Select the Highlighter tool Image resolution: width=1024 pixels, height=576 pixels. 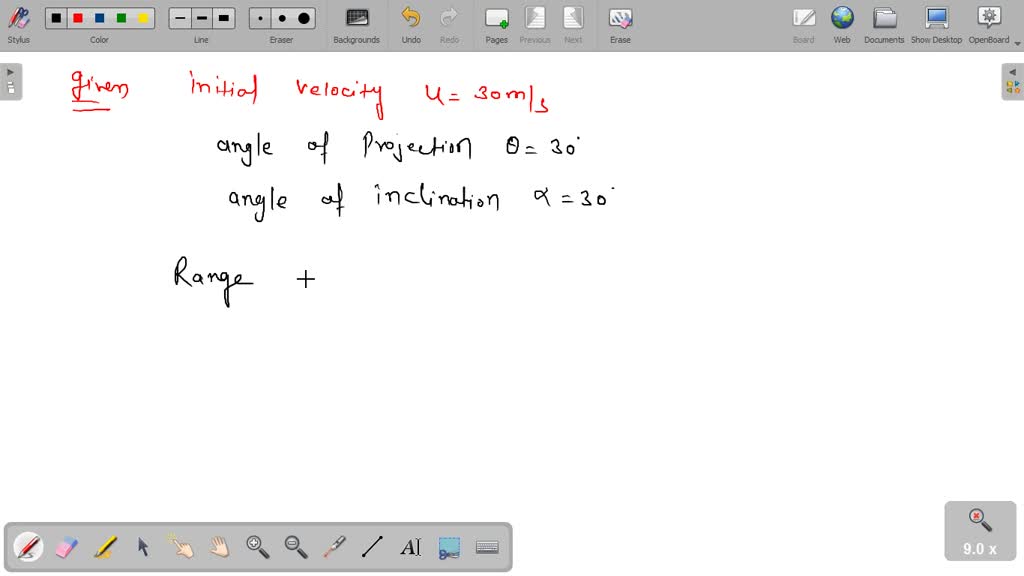(104, 547)
